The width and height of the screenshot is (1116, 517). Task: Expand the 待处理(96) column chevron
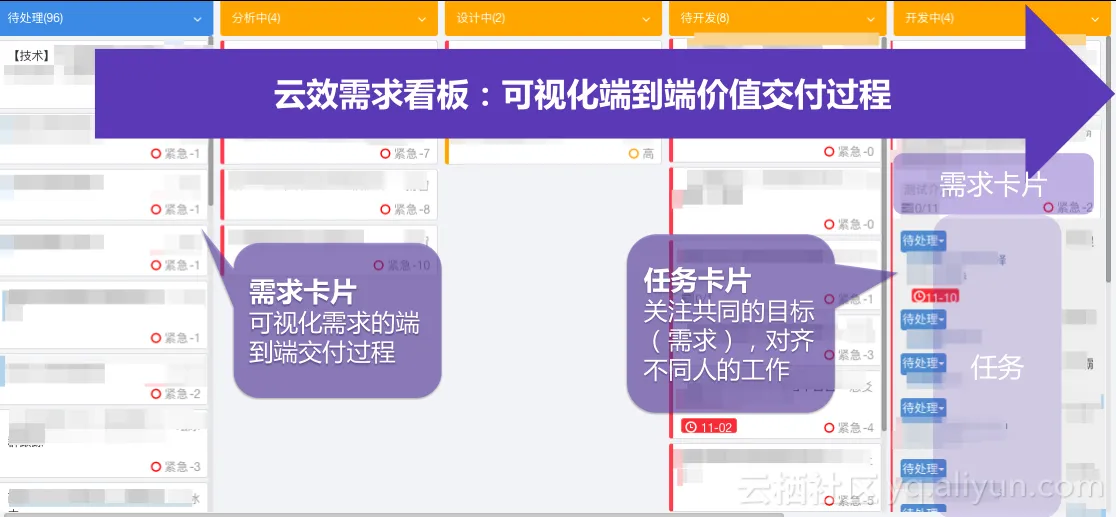point(198,19)
